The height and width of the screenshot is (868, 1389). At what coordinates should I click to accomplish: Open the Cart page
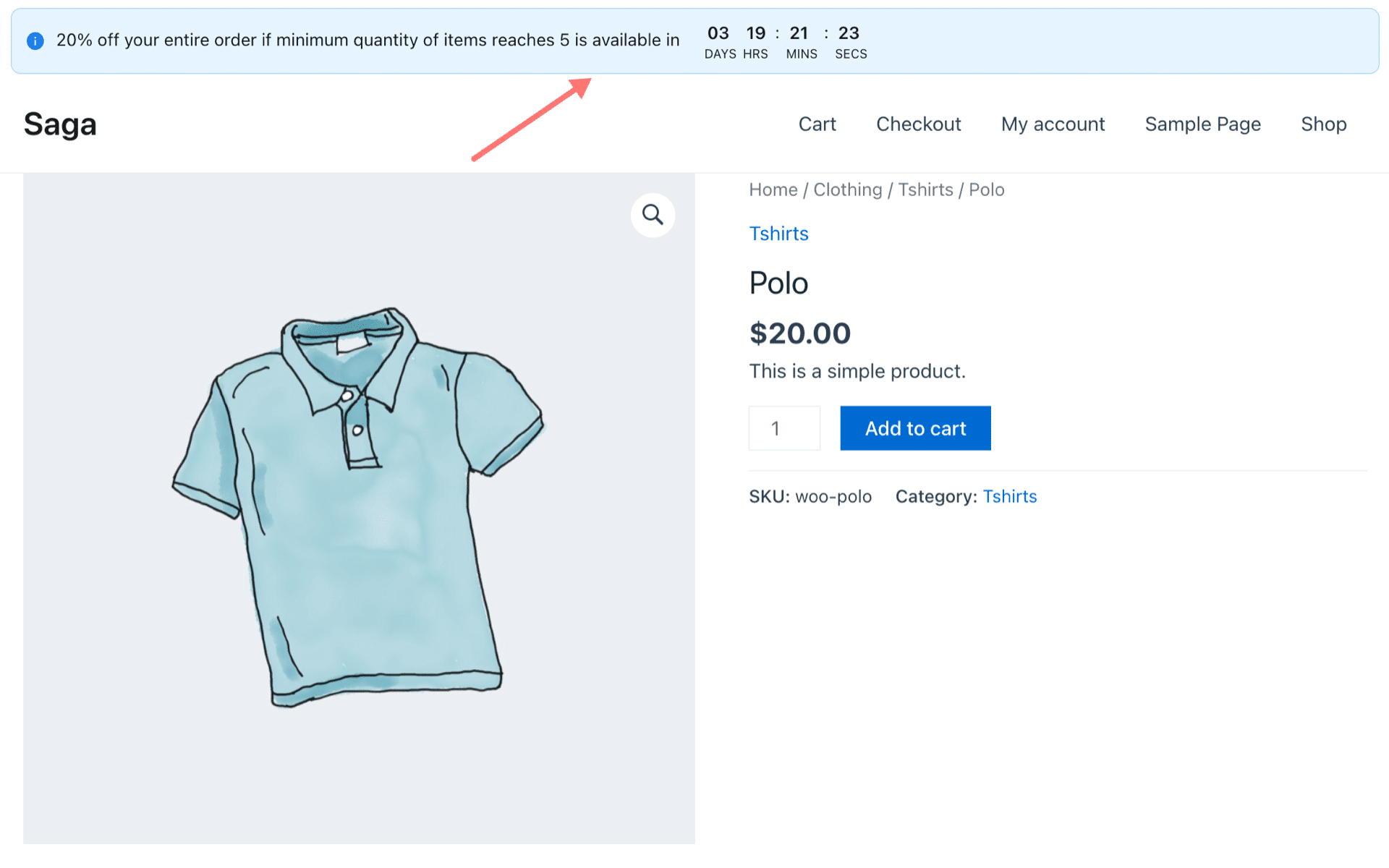tap(818, 124)
